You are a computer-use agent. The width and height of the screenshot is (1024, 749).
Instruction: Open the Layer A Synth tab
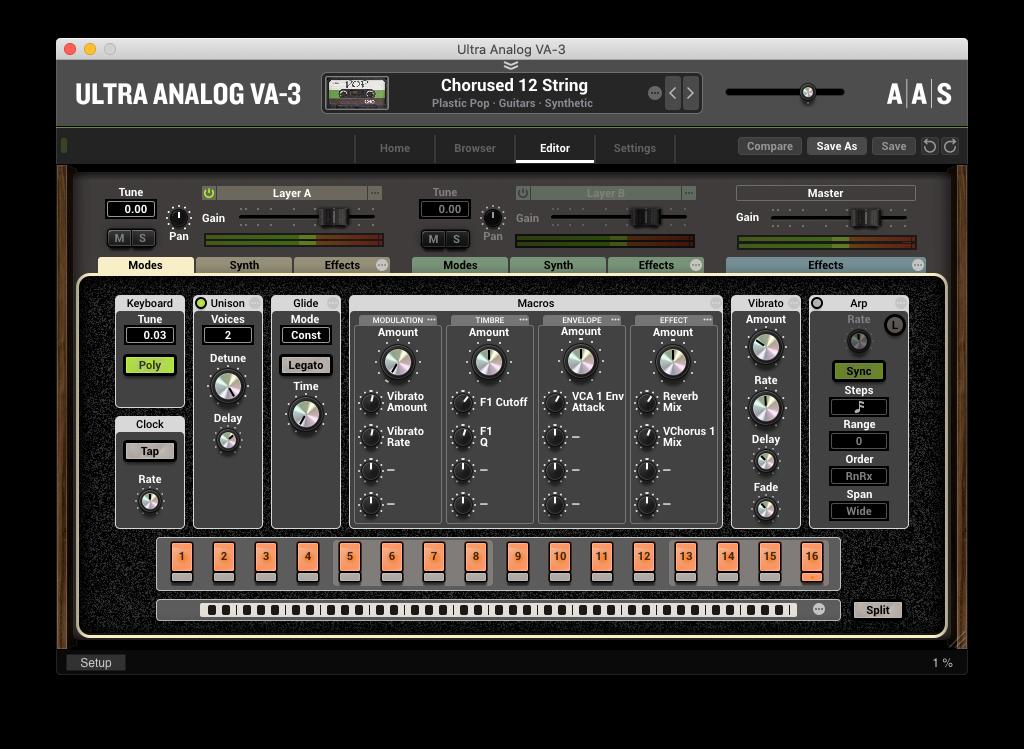[x=244, y=264]
